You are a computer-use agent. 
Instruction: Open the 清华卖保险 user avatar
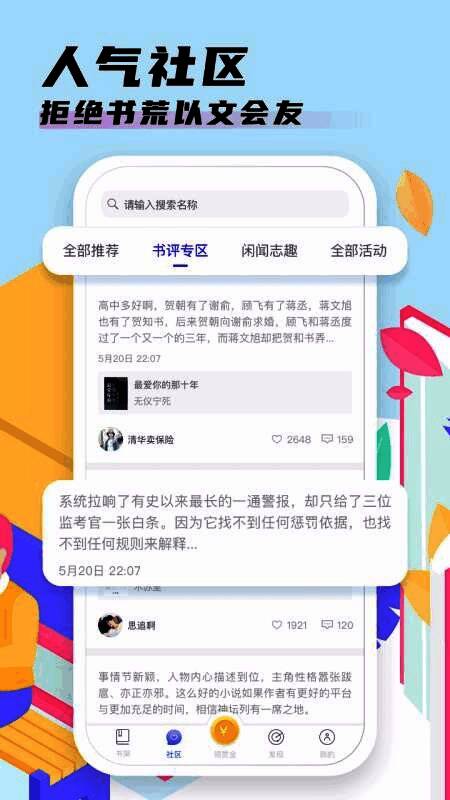[111, 439]
